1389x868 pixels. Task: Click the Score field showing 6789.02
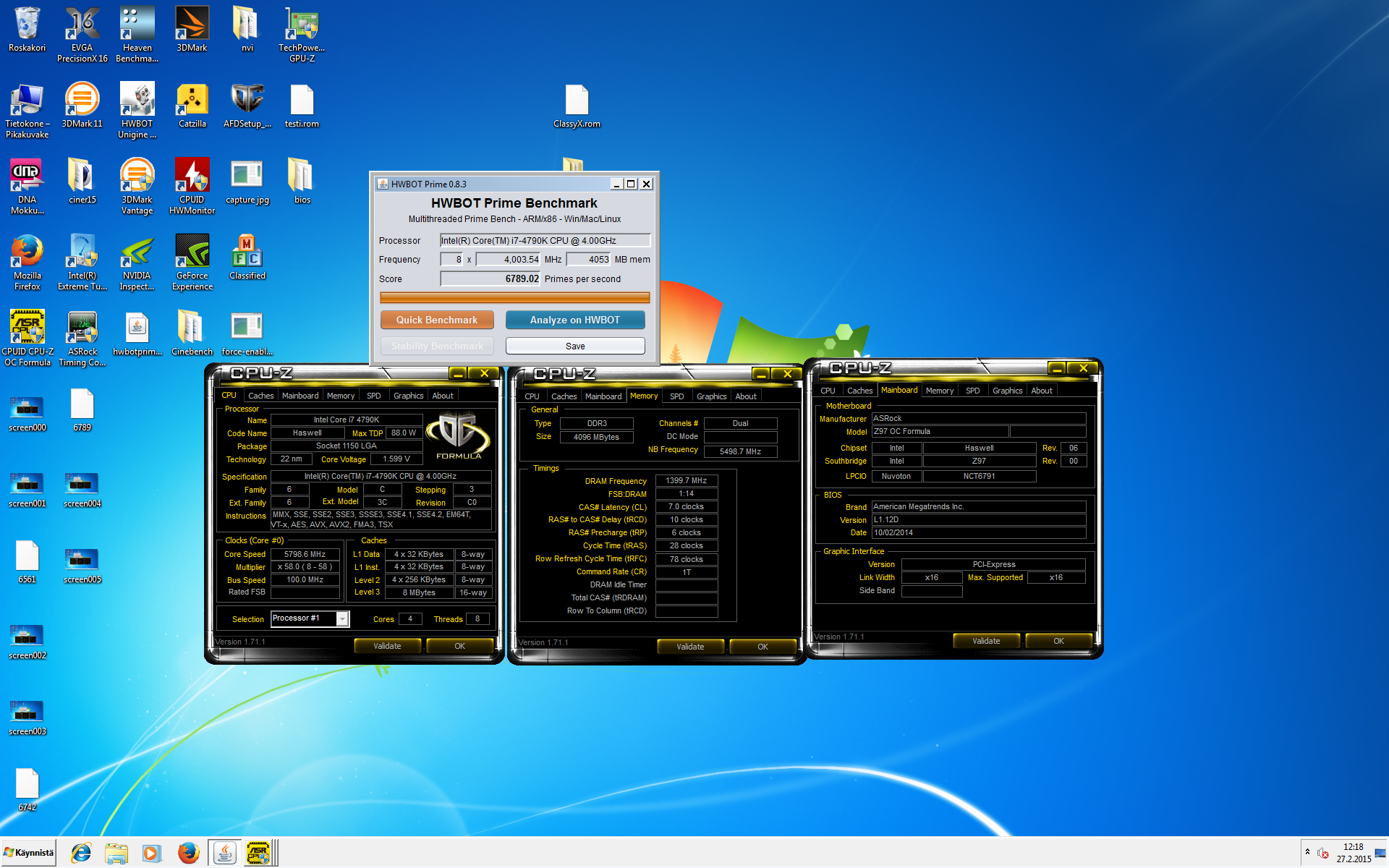click(490, 278)
